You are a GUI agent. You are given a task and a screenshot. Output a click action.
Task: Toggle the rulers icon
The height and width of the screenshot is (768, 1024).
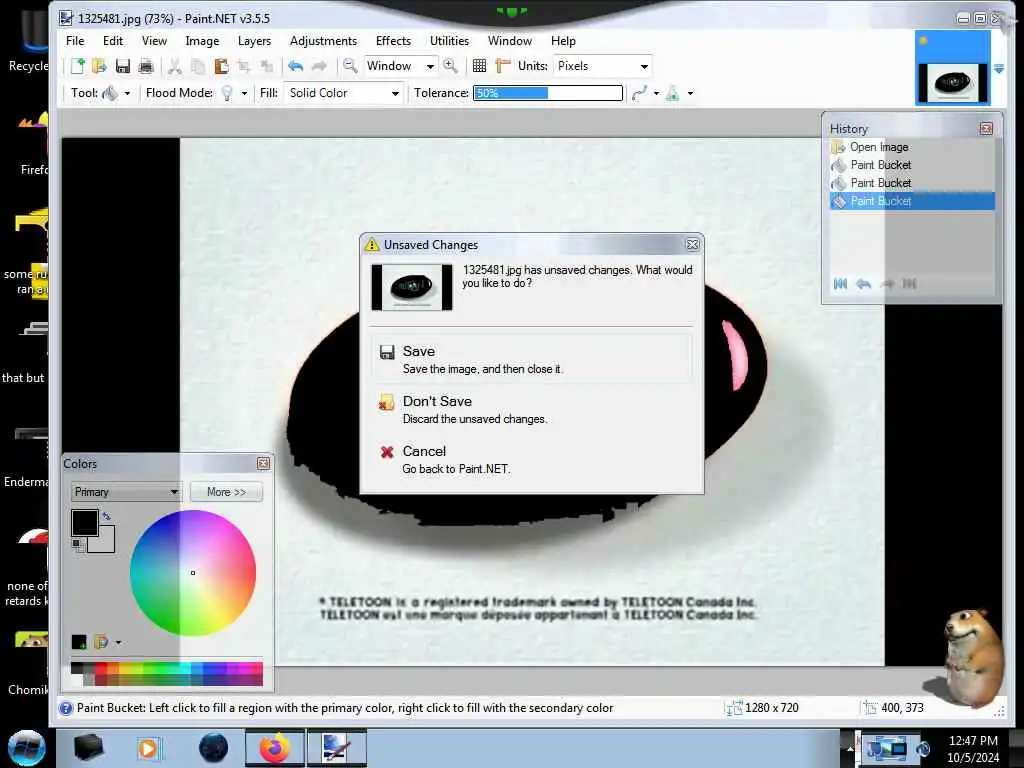[x=502, y=66]
